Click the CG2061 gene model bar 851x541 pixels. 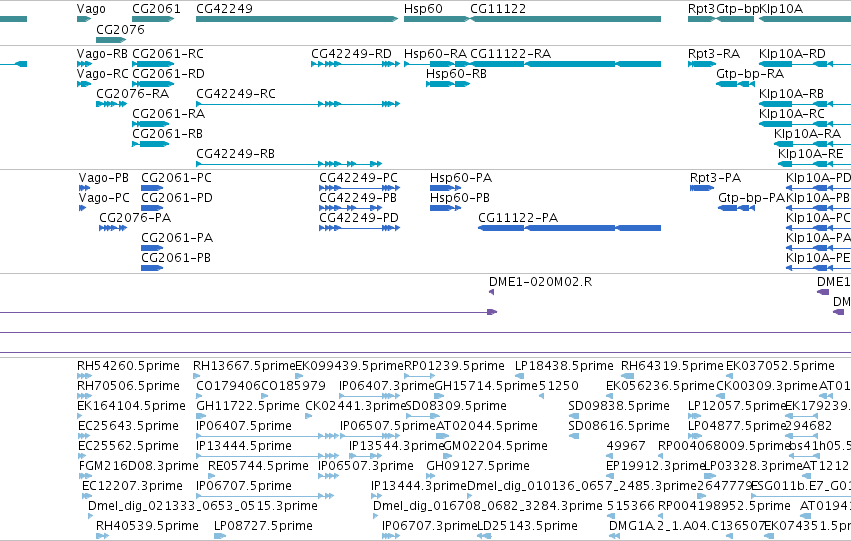[153, 19]
